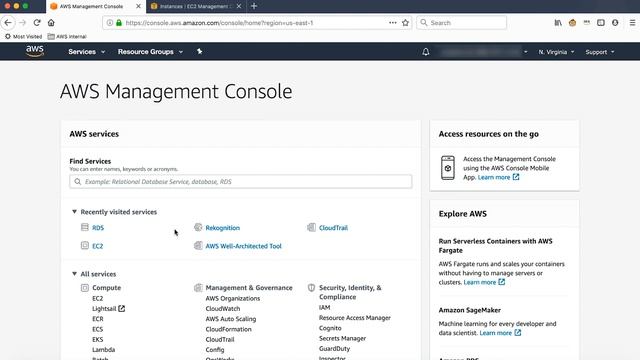Open the Resource Groups dropdown
The image size is (640, 360).
[150, 52]
